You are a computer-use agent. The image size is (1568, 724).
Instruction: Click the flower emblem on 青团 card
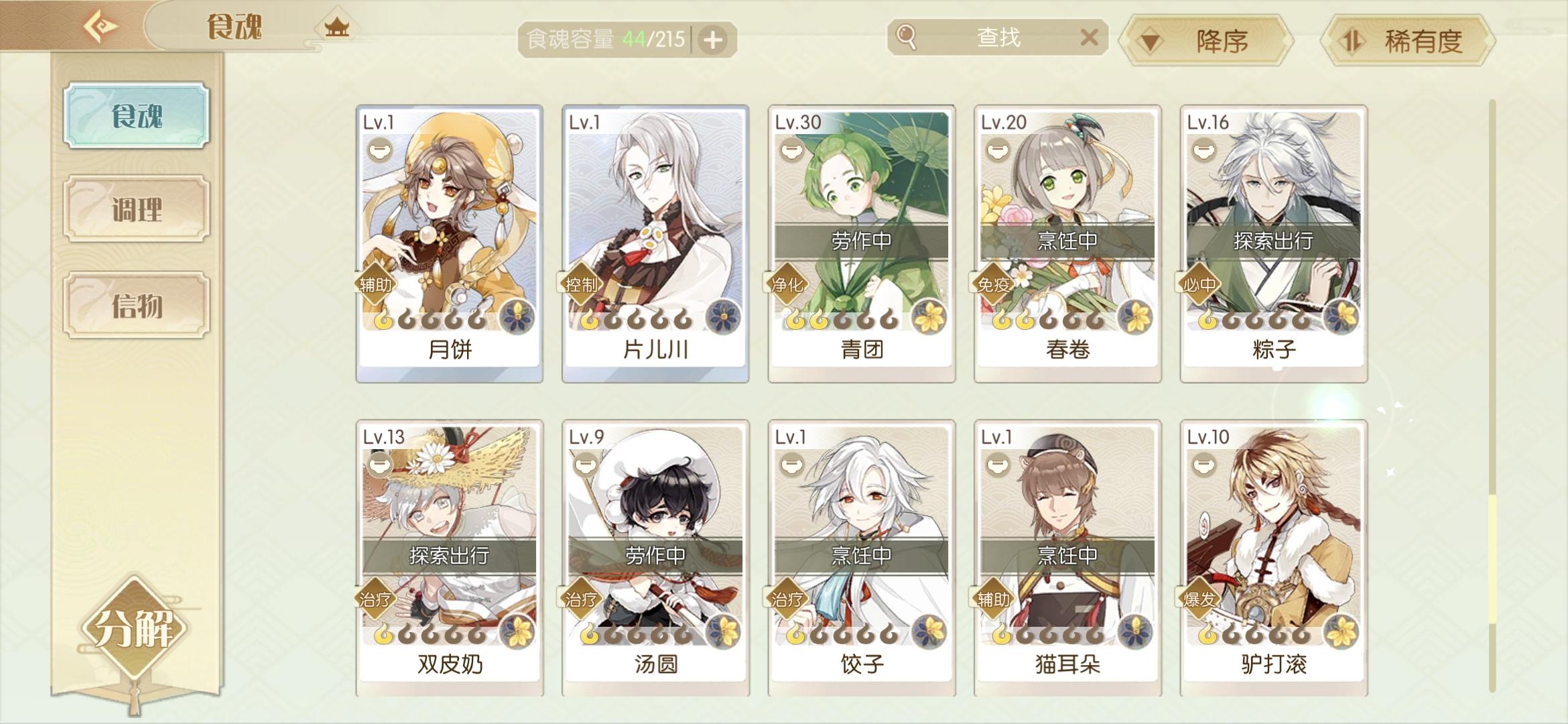(x=929, y=316)
